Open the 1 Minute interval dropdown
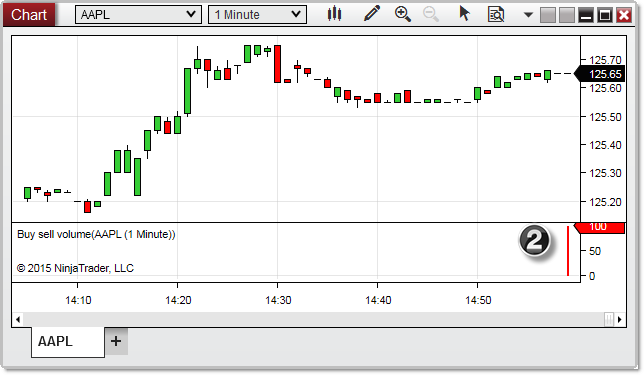The width and height of the screenshot is (644, 375). 258,15
